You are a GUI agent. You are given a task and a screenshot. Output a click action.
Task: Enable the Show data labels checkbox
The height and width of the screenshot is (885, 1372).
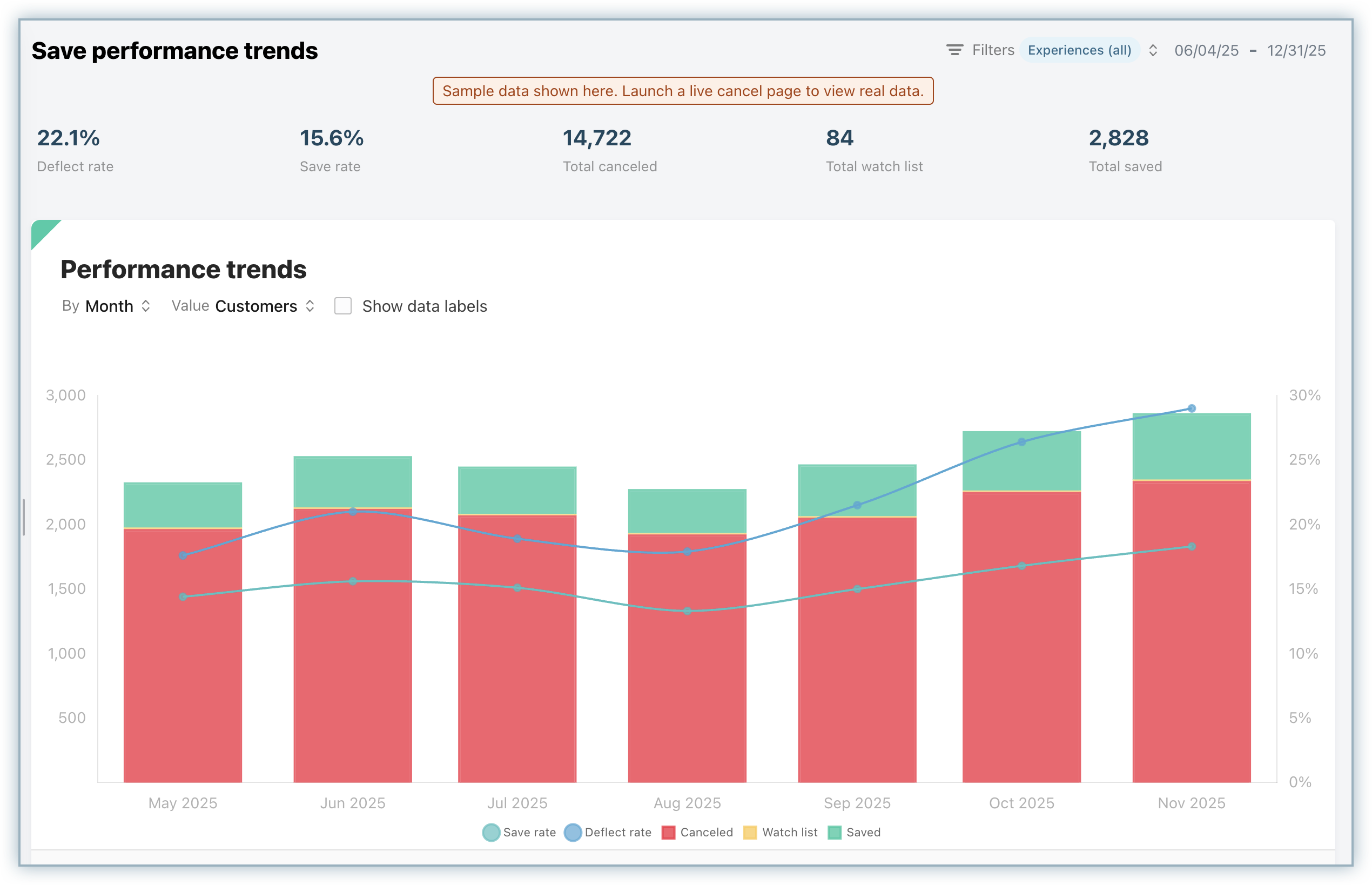343,306
